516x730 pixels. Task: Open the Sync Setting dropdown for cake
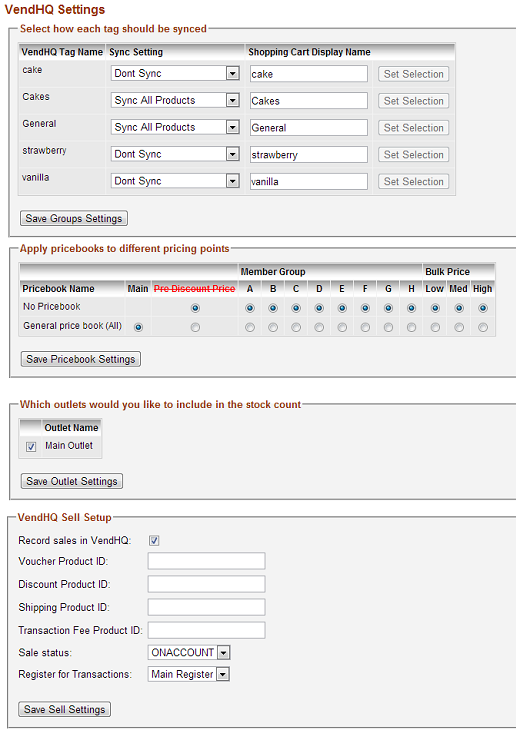click(175, 74)
